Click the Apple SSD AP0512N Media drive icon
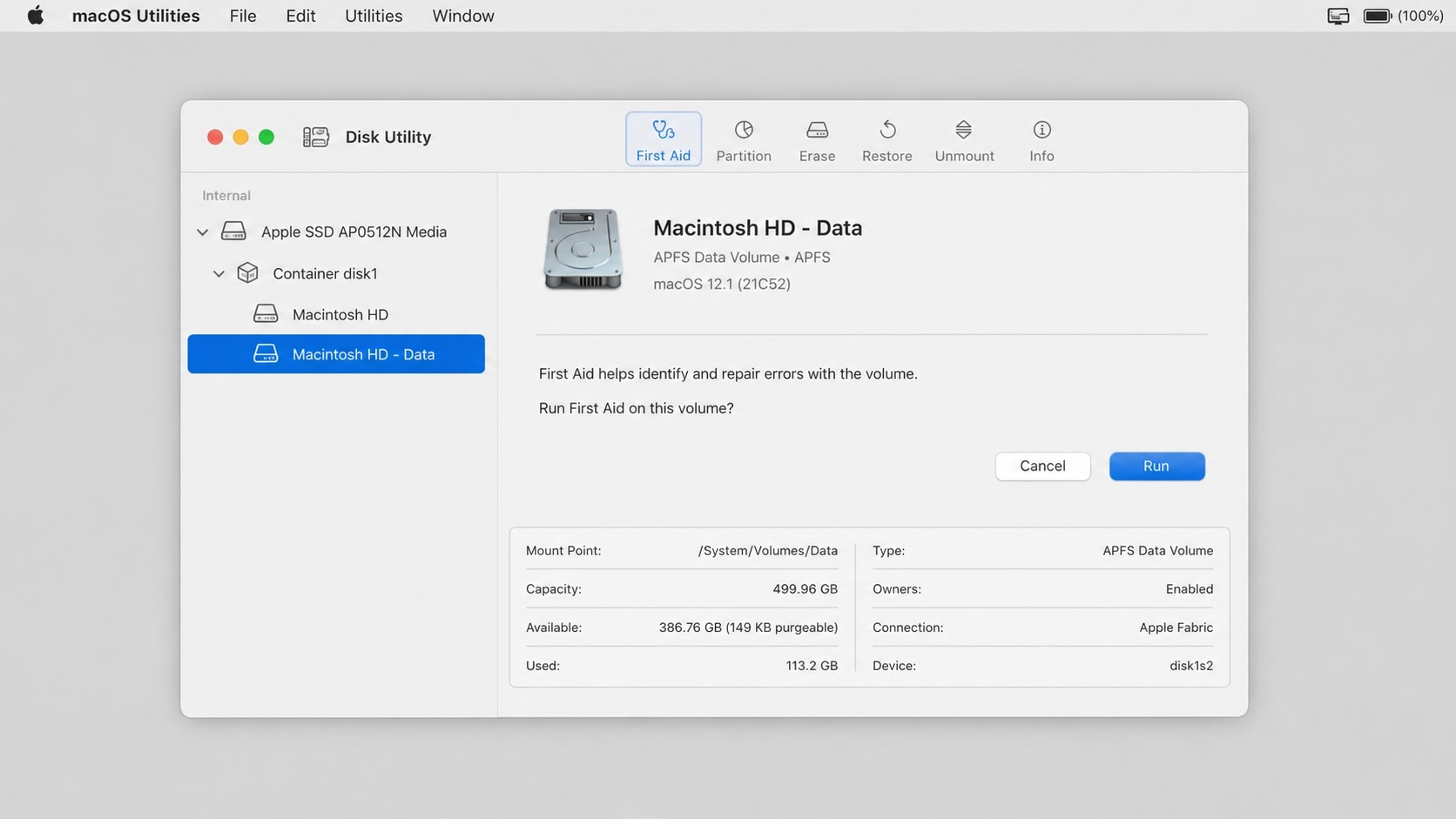The image size is (1456, 819). [233, 232]
